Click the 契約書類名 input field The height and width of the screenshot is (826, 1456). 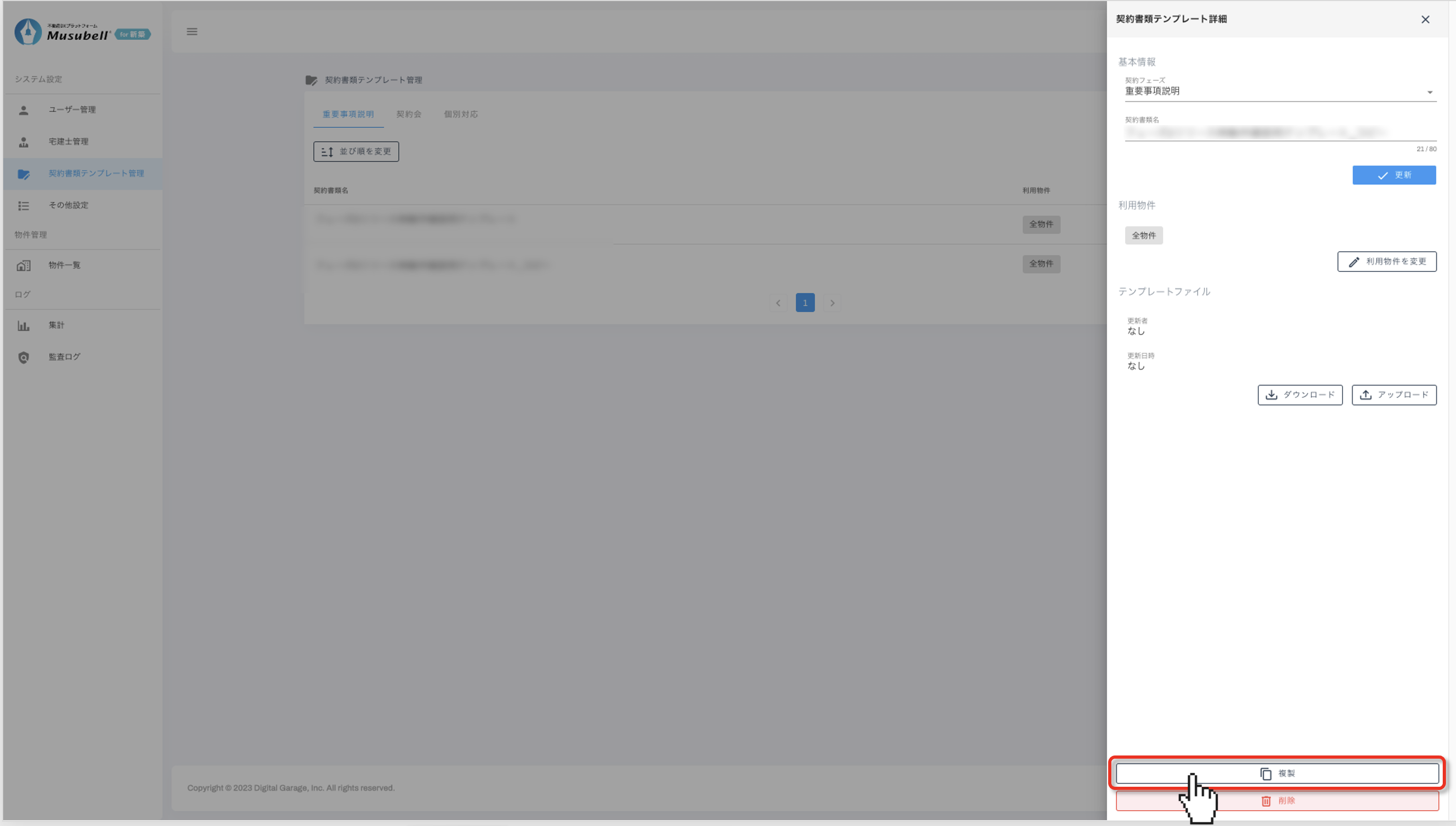coord(1279,132)
